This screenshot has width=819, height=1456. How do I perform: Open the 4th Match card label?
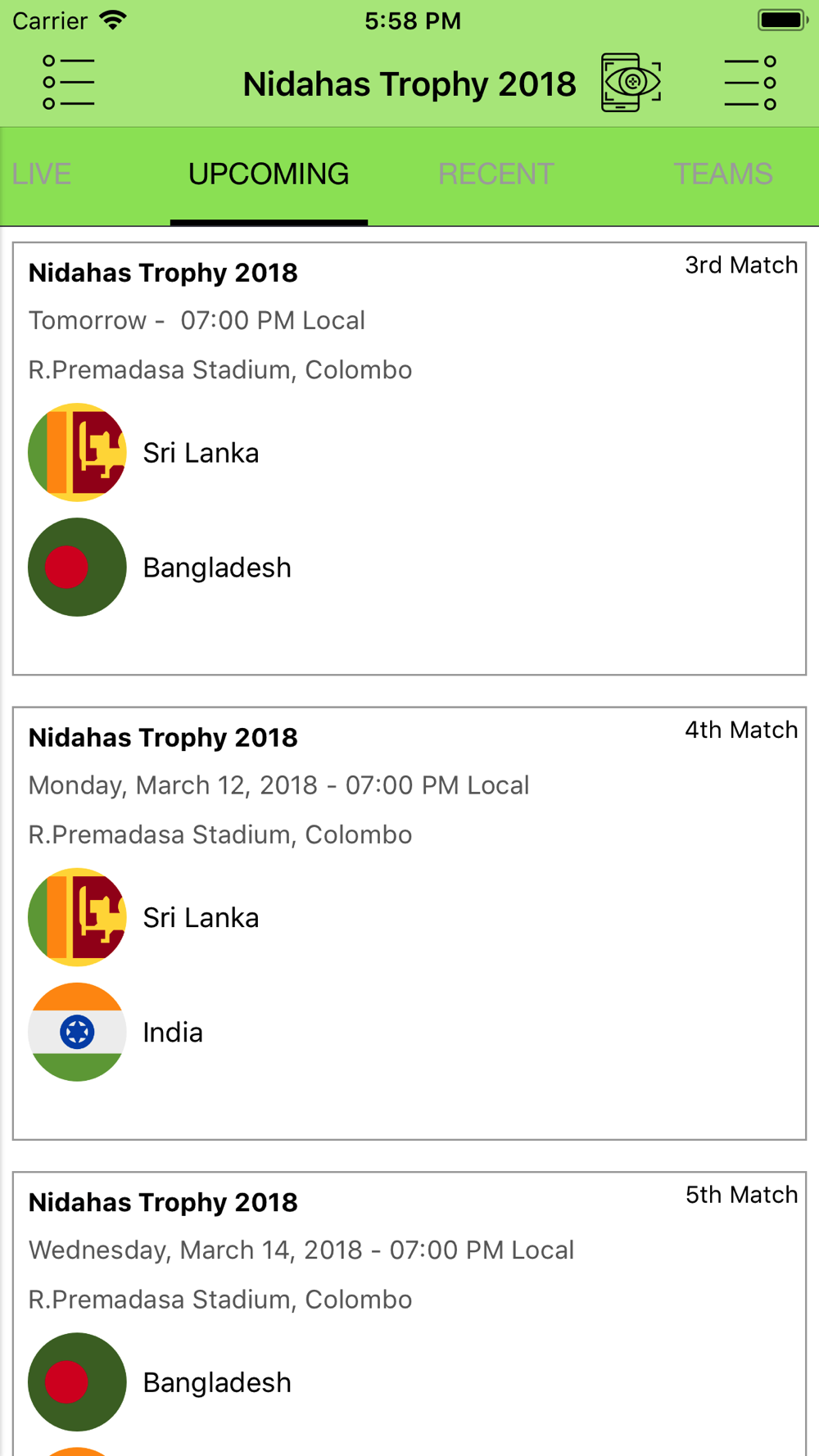(x=741, y=730)
